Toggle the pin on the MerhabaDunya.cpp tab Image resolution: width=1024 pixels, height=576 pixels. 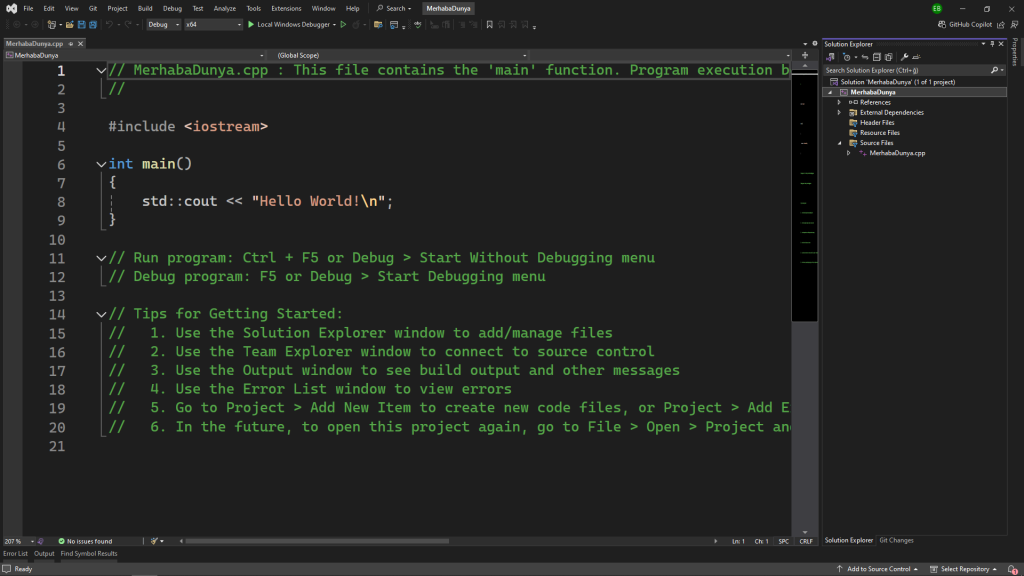point(72,44)
